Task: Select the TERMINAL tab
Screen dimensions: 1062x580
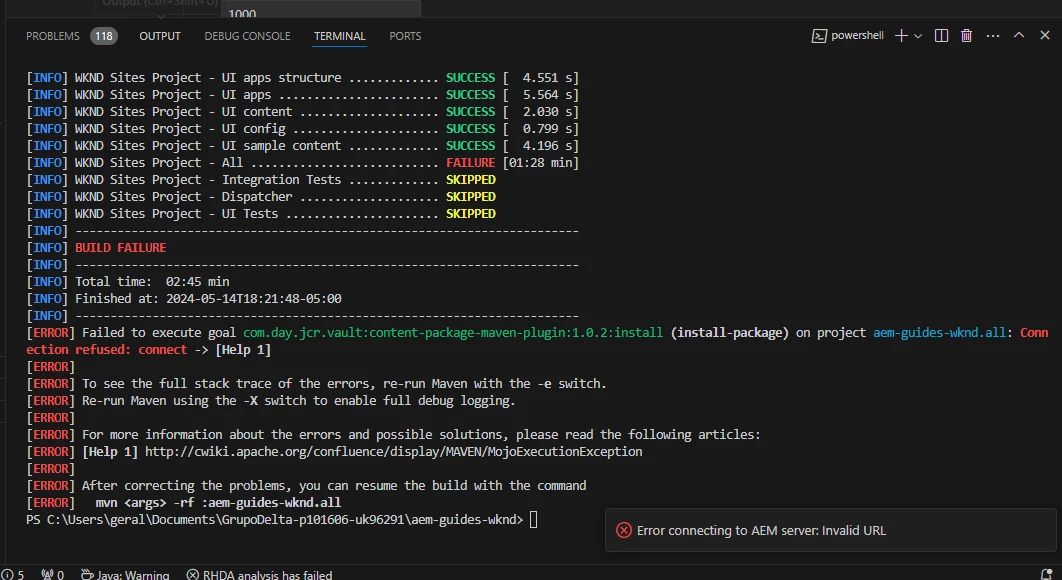Action: pyautogui.click(x=339, y=36)
